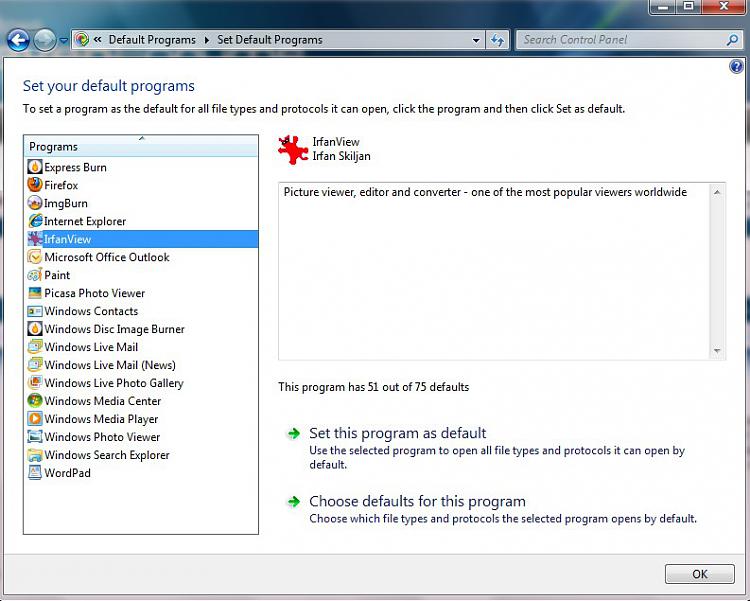Click the Default Programs breadcrumb

point(152,40)
